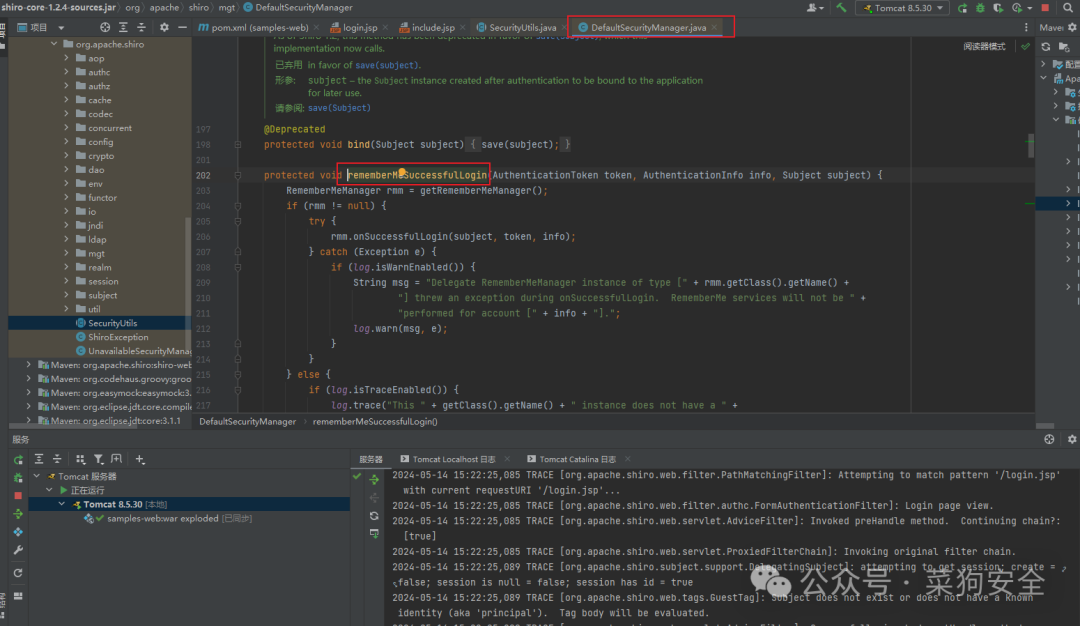Switch to login.jsp tab

360,28
